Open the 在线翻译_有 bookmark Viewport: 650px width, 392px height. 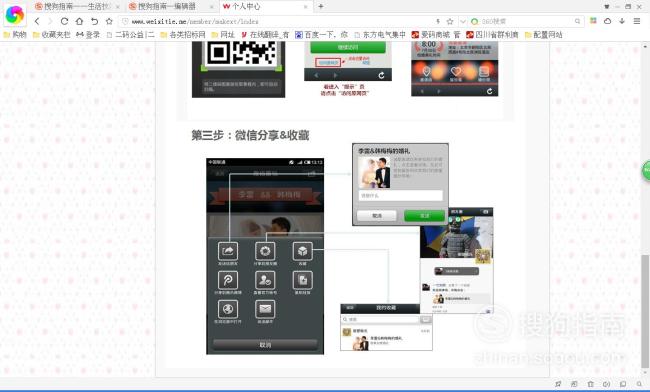(x=265, y=35)
